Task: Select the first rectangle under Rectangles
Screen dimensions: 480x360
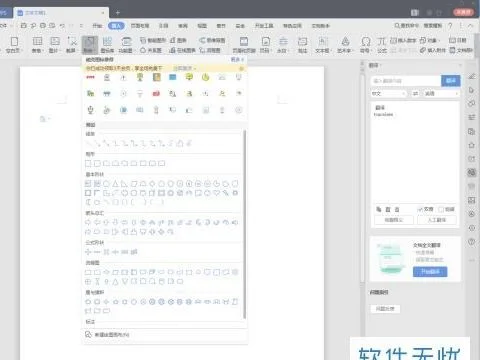Action: tap(88, 163)
